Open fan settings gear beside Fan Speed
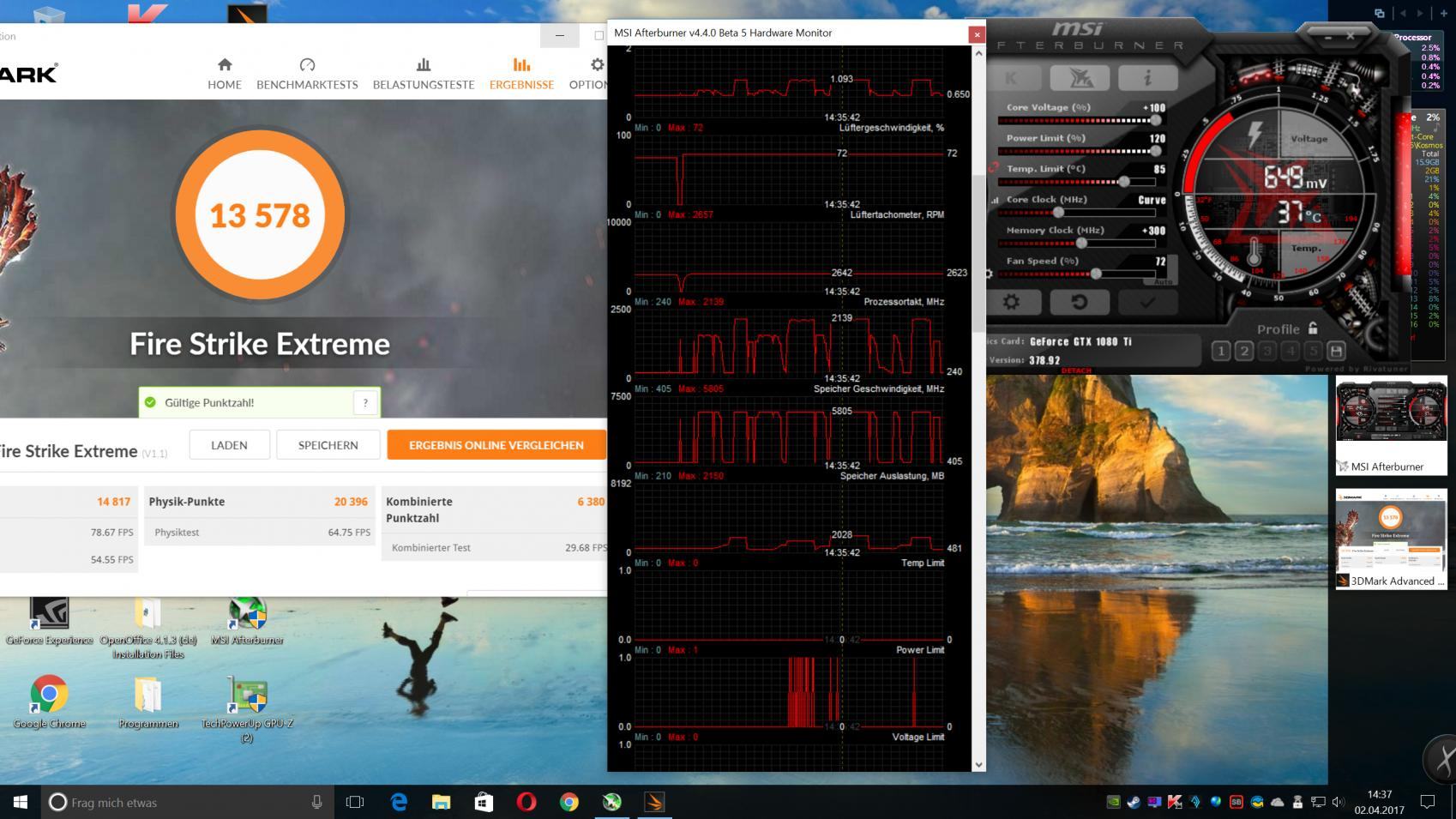 [x=989, y=274]
